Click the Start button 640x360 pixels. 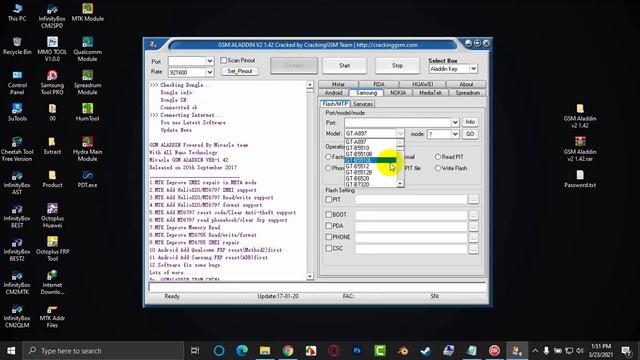coord(344,66)
